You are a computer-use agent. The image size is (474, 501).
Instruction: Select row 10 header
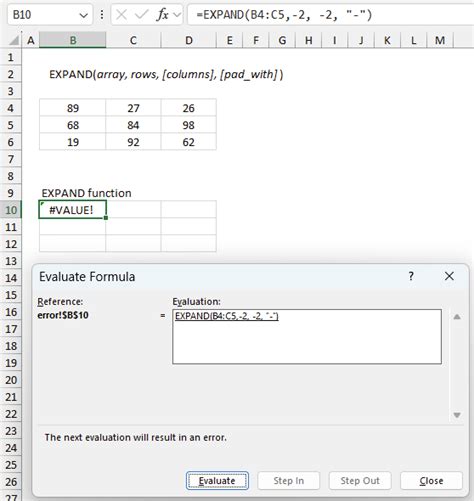pos(11,210)
